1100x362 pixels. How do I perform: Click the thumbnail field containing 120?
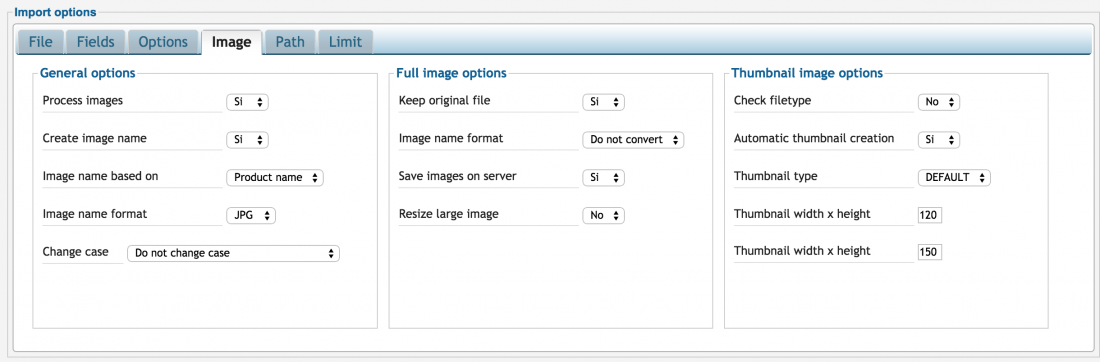tap(930, 215)
